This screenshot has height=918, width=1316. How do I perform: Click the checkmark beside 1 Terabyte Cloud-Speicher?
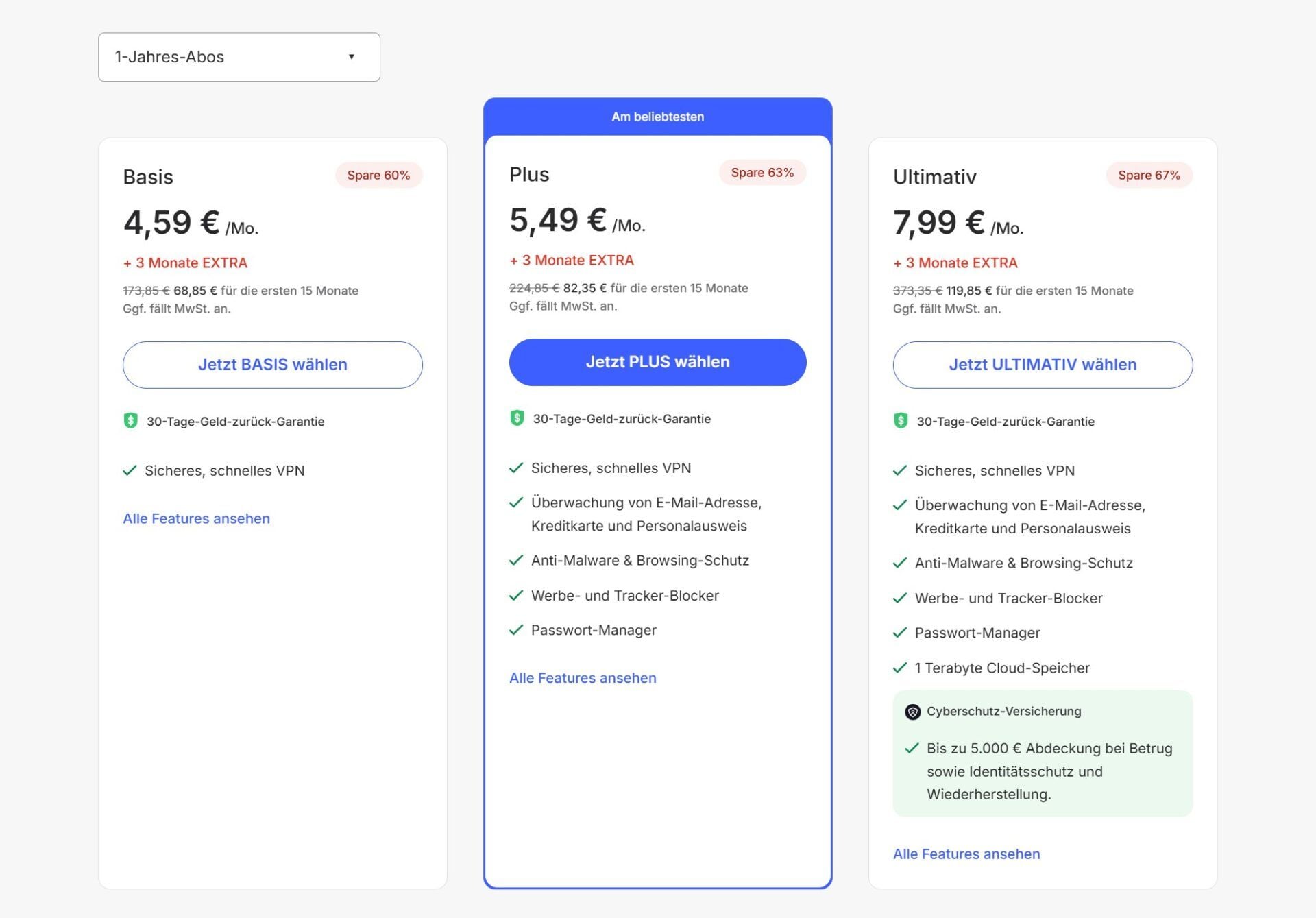(x=899, y=667)
